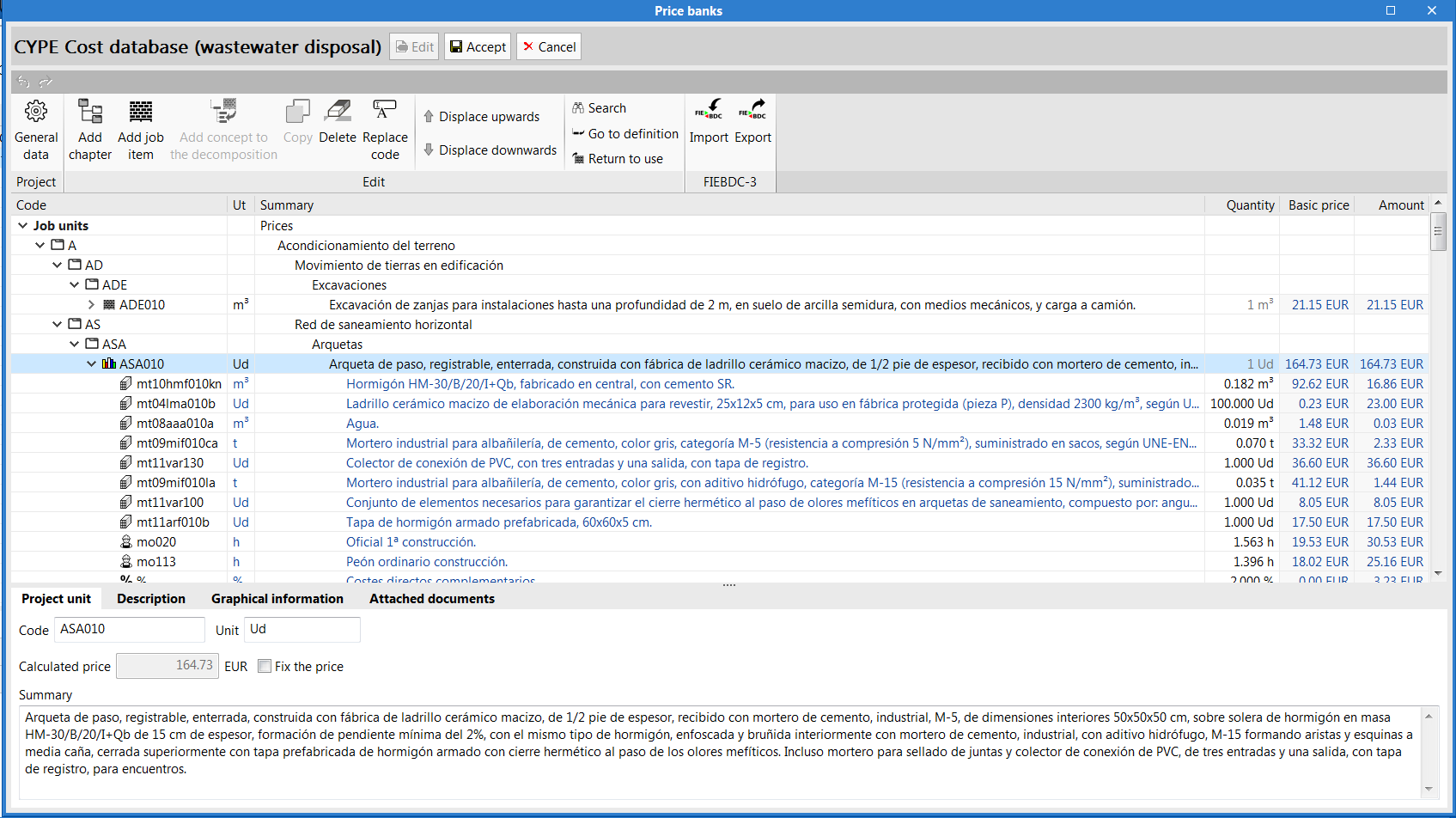The width and height of the screenshot is (1456, 818).
Task: Open the Search function
Action: (x=599, y=107)
